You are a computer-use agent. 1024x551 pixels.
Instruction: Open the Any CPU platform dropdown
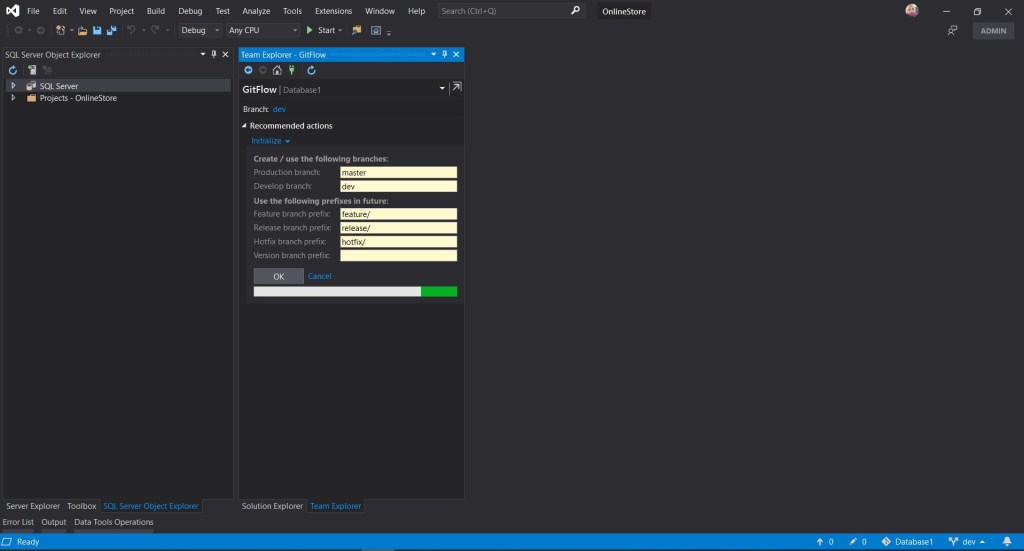tap(260, 30)
